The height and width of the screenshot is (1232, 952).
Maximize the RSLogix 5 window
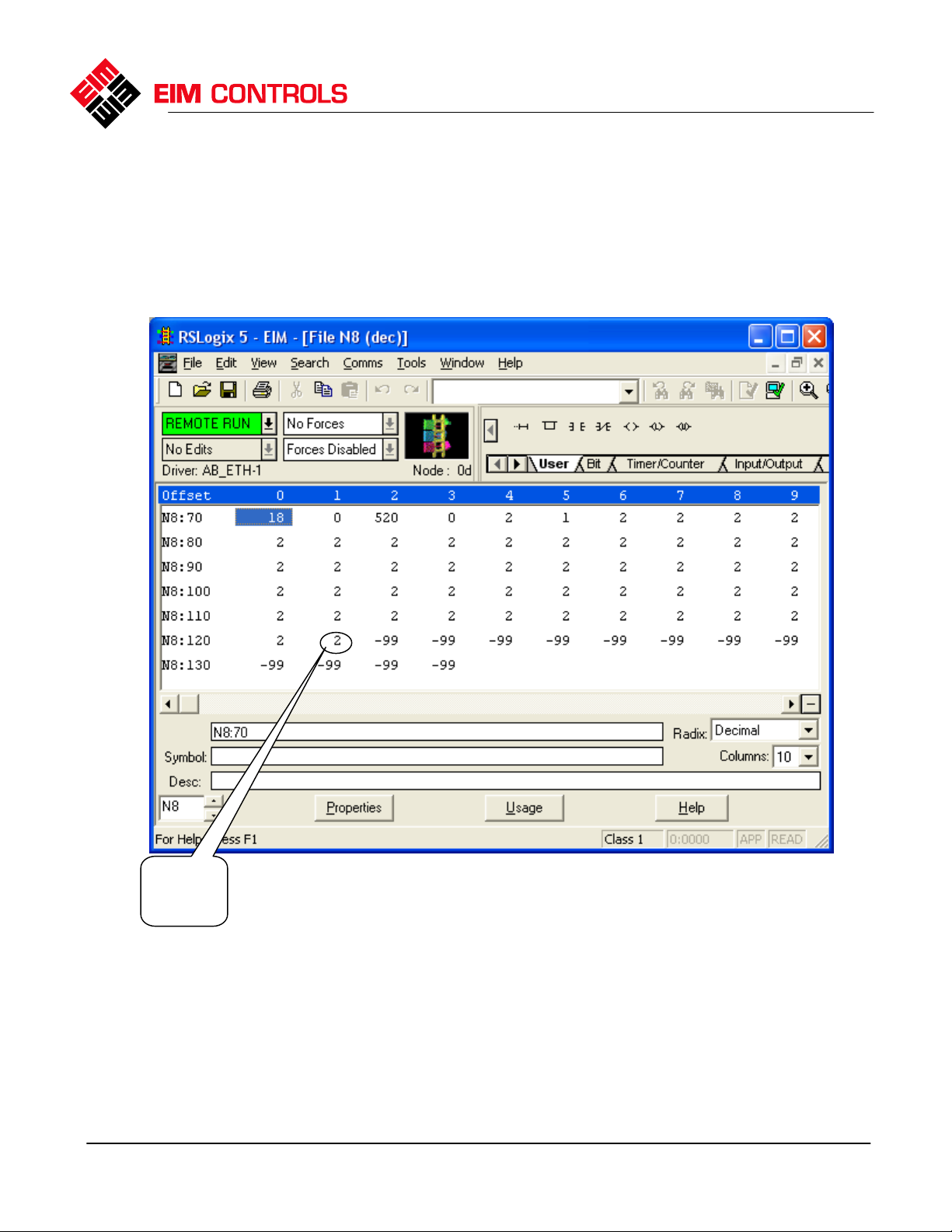tap(786, 337)
